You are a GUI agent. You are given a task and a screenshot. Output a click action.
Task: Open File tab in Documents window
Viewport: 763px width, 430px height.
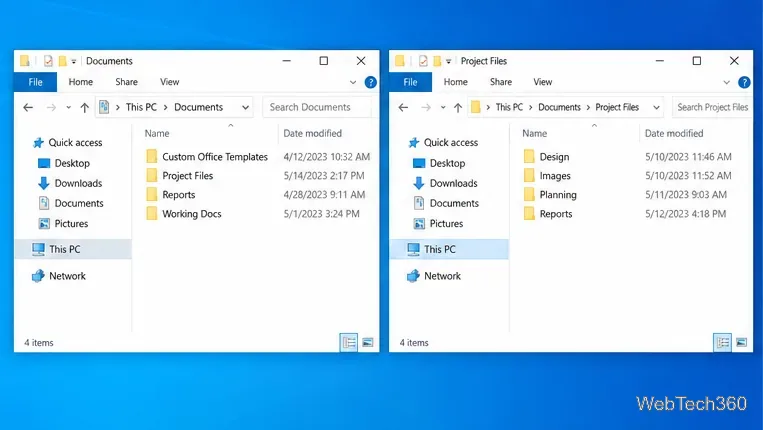point(36,82)
